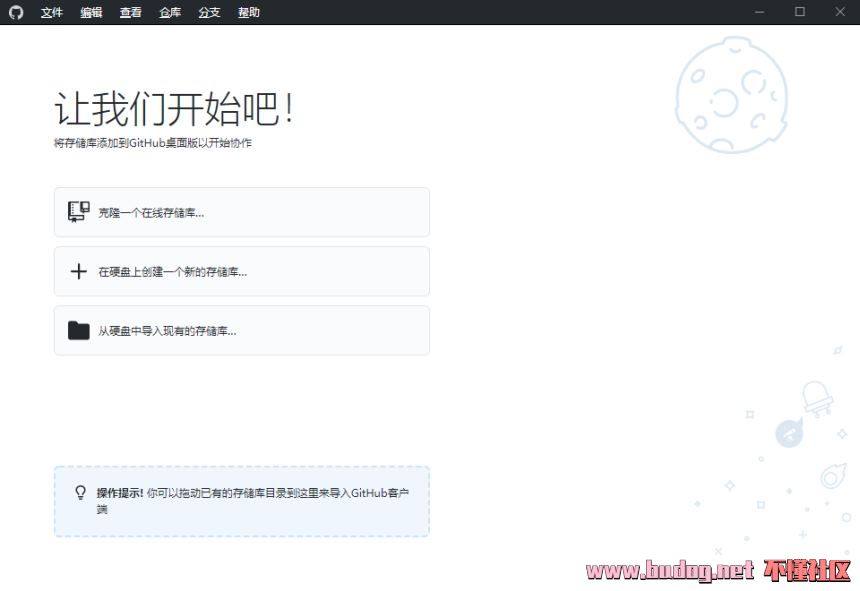Open the 编辑 menu
The height and width of the screenshot is (591, 860).
(x=91, y=12)
